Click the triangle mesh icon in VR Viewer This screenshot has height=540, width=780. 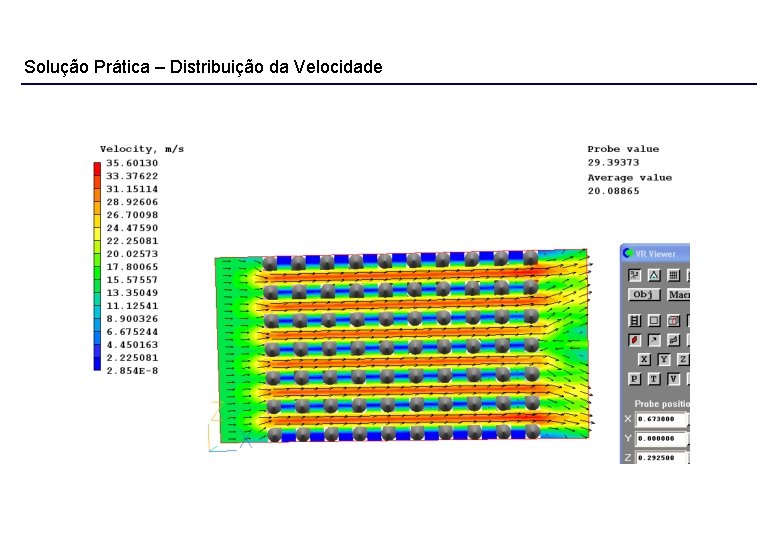point(654,275)
